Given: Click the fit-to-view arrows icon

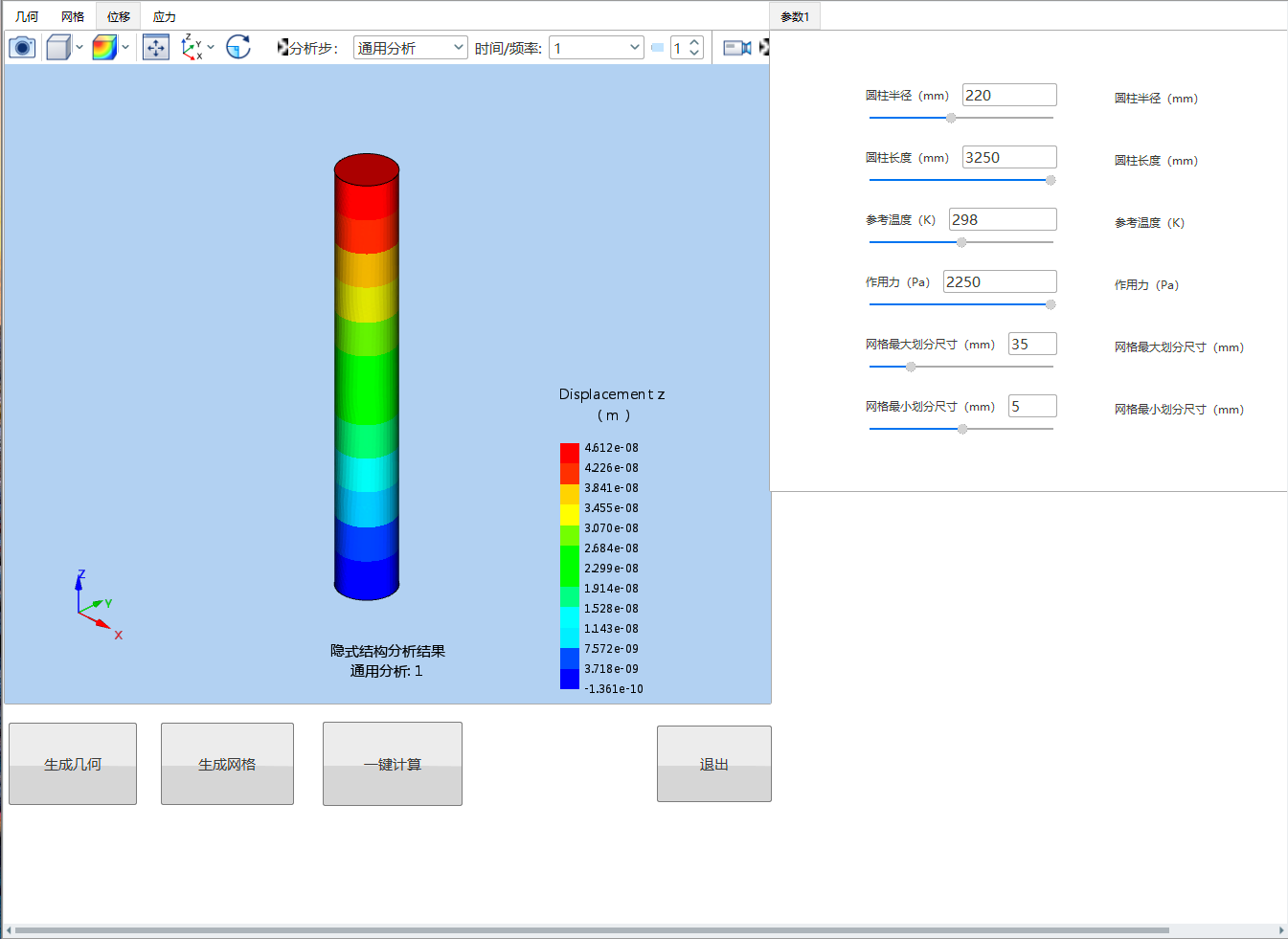Looking at the screenshot, I should [156, 47].
